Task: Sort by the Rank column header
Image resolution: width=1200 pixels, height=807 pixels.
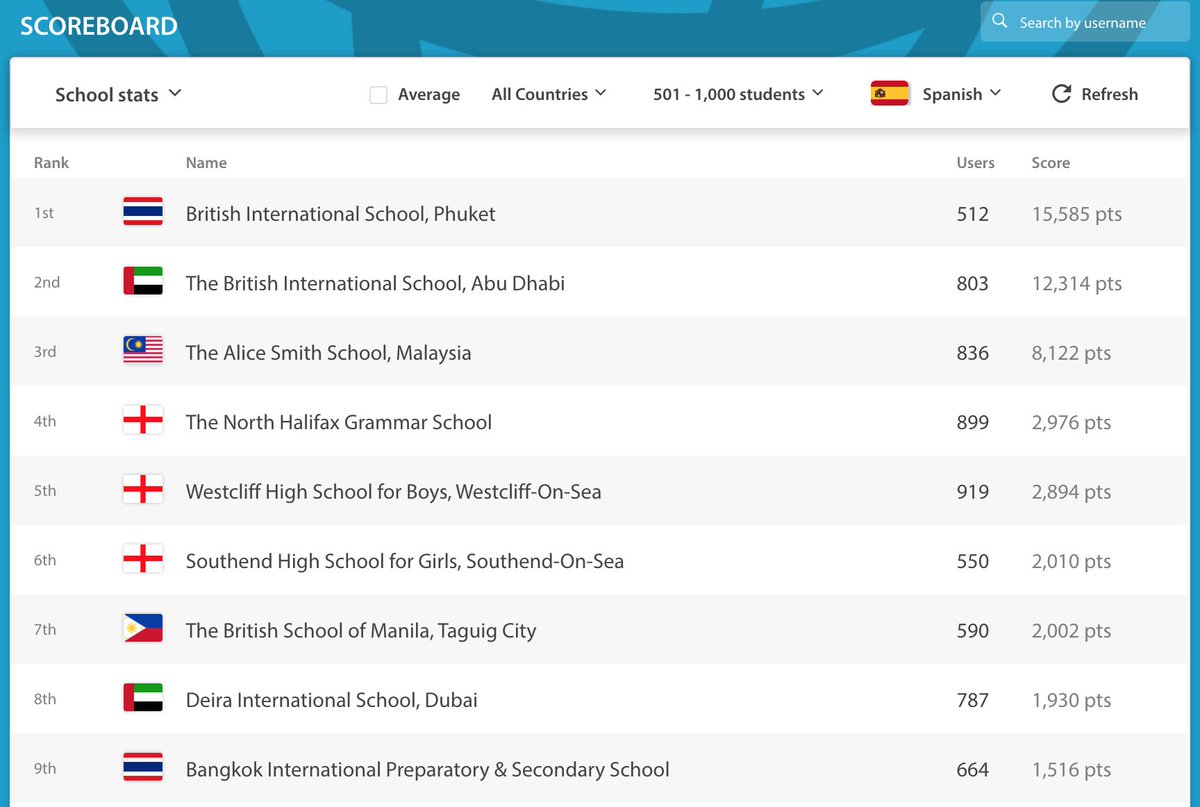Action: (52, 162)
